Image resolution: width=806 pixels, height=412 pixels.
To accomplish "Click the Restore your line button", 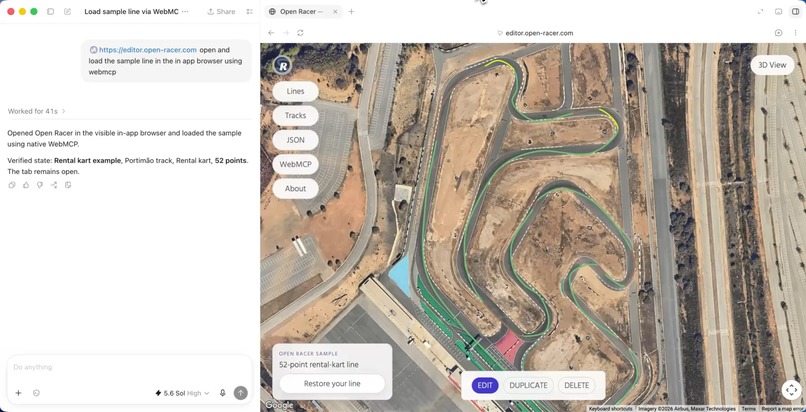I will 332,384.
